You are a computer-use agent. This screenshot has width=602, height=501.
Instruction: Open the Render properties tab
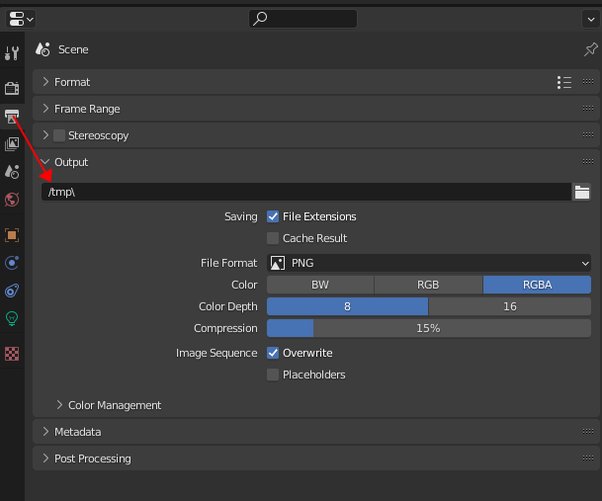pyautogui.click(x=12, y=88)
